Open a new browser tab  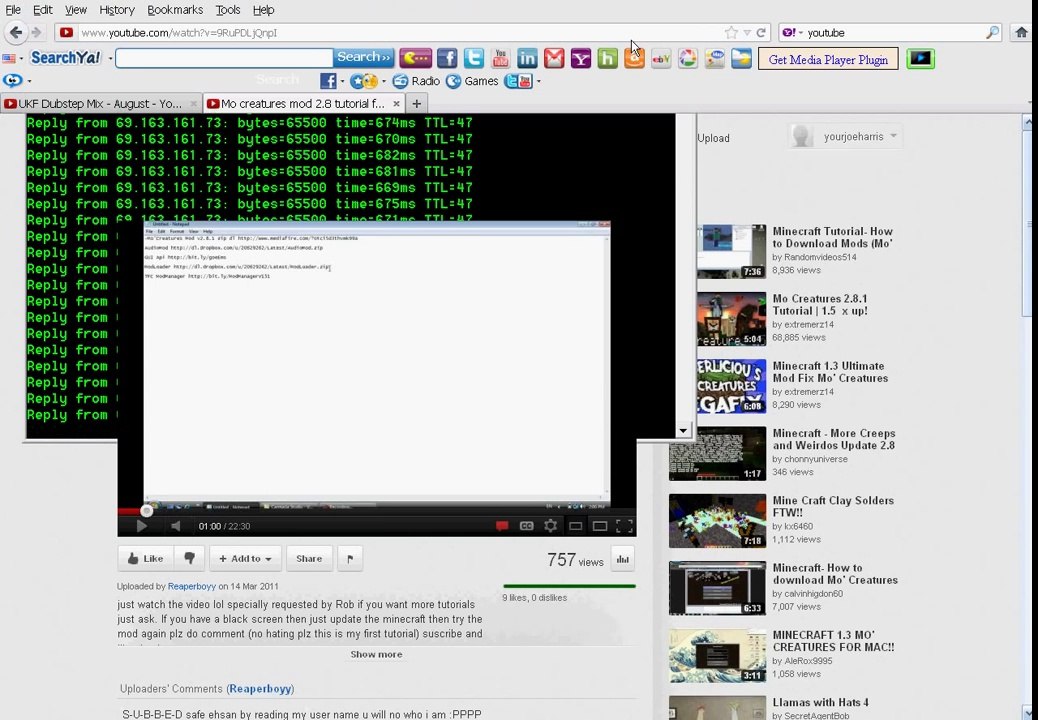[416, 103]
